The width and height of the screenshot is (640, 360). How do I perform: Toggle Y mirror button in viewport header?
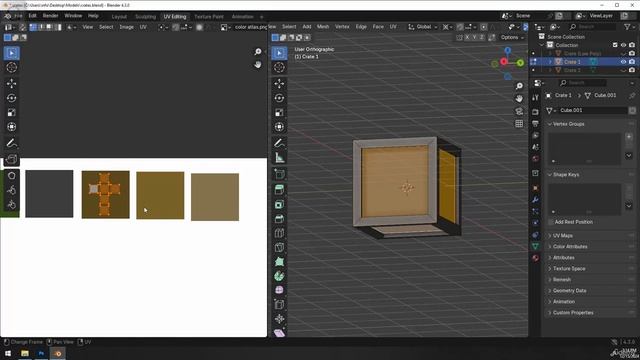[x=474, y=38]
